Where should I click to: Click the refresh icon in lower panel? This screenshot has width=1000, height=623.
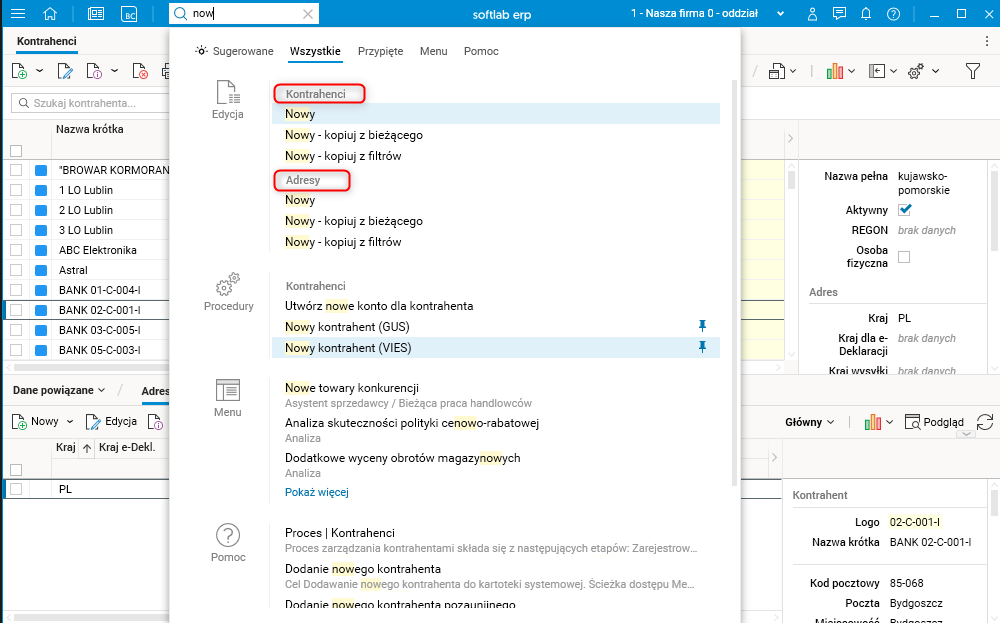click(x=985, y=421)
